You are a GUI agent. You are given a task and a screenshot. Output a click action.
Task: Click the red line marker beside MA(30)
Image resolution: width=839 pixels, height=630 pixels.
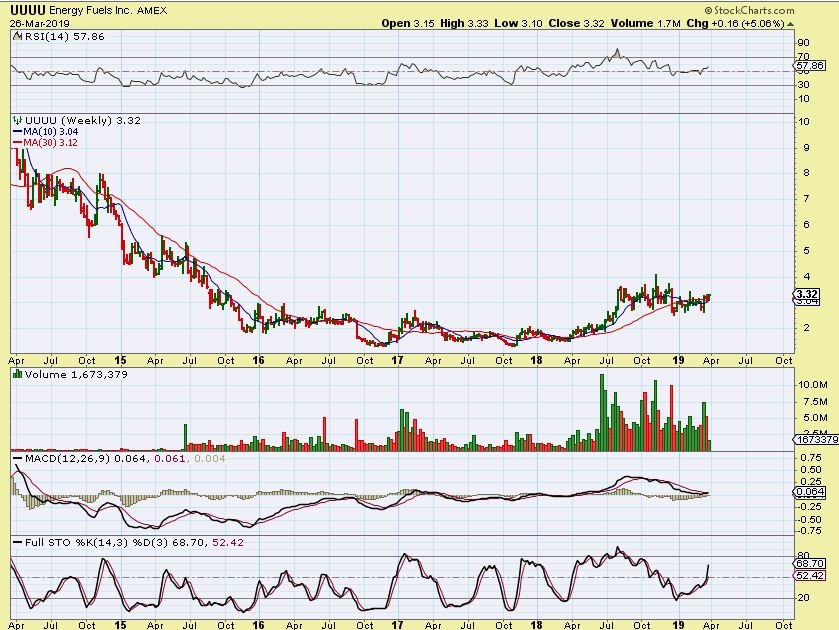pos(17,143)
